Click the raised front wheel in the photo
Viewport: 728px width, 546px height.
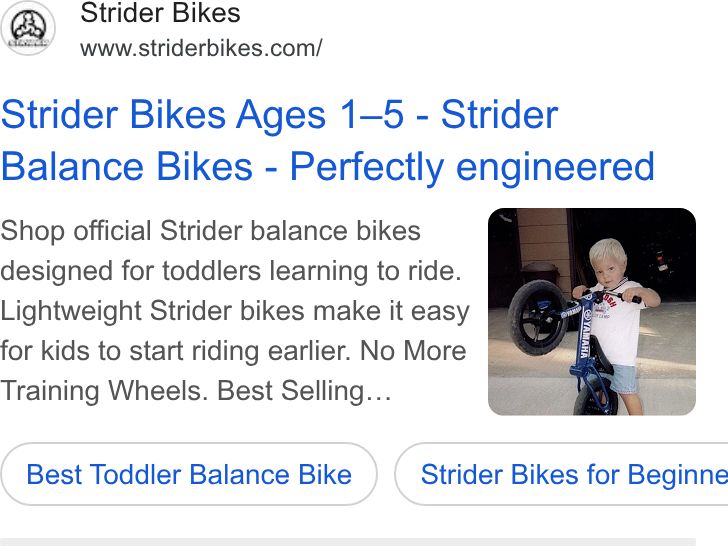[x=538, y=318]
